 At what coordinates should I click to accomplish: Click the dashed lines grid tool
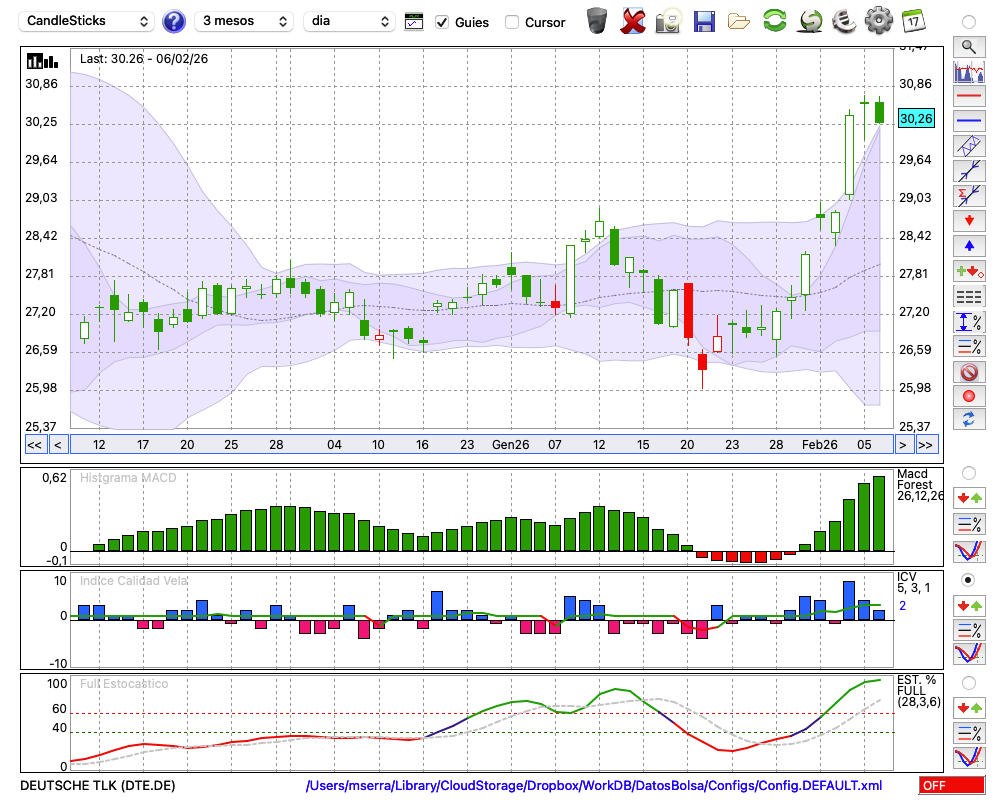[969, 297]
